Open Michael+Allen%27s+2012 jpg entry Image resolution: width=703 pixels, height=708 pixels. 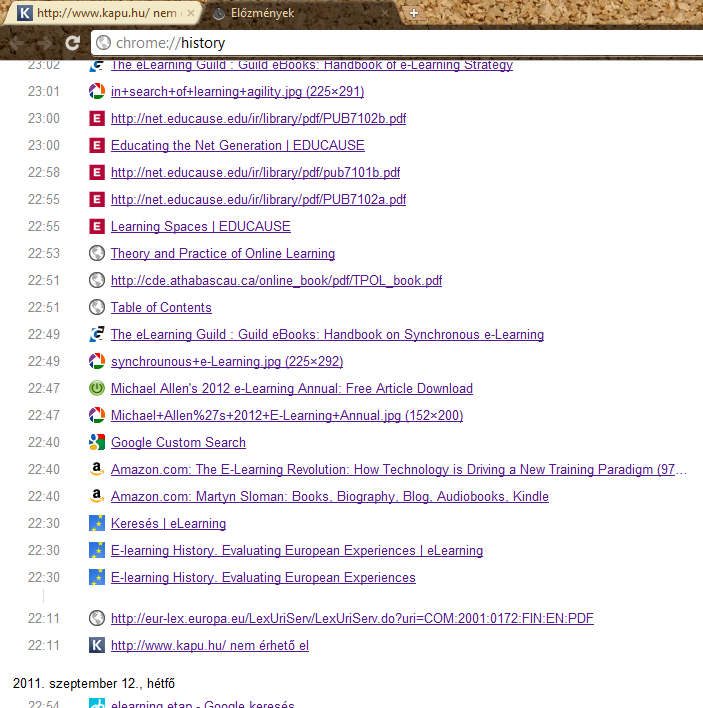pos(287,416)
